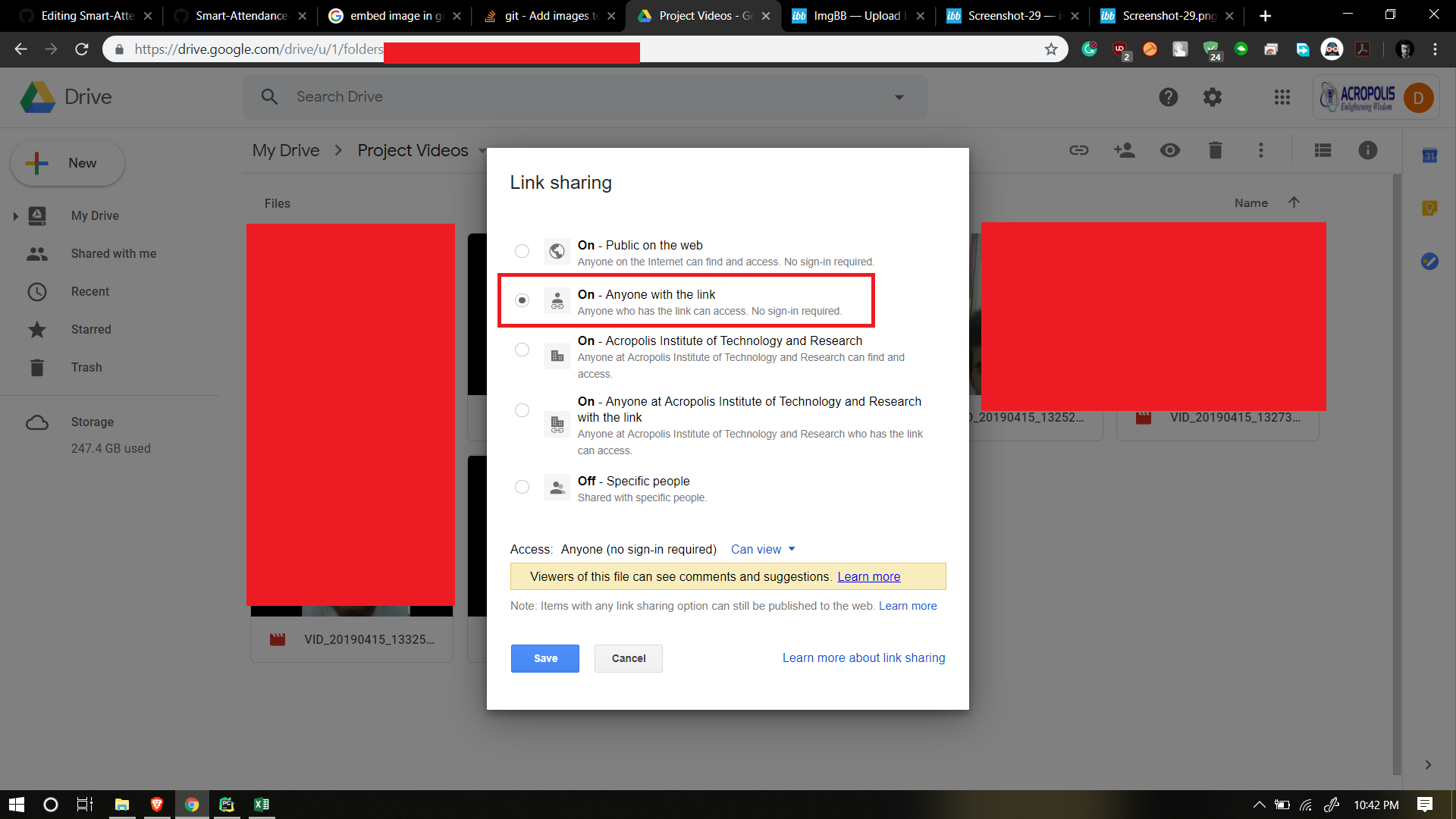Viewport: 1456px width, 819px height.
Task: Click the add person share icon
Action: coord(1124,150)
